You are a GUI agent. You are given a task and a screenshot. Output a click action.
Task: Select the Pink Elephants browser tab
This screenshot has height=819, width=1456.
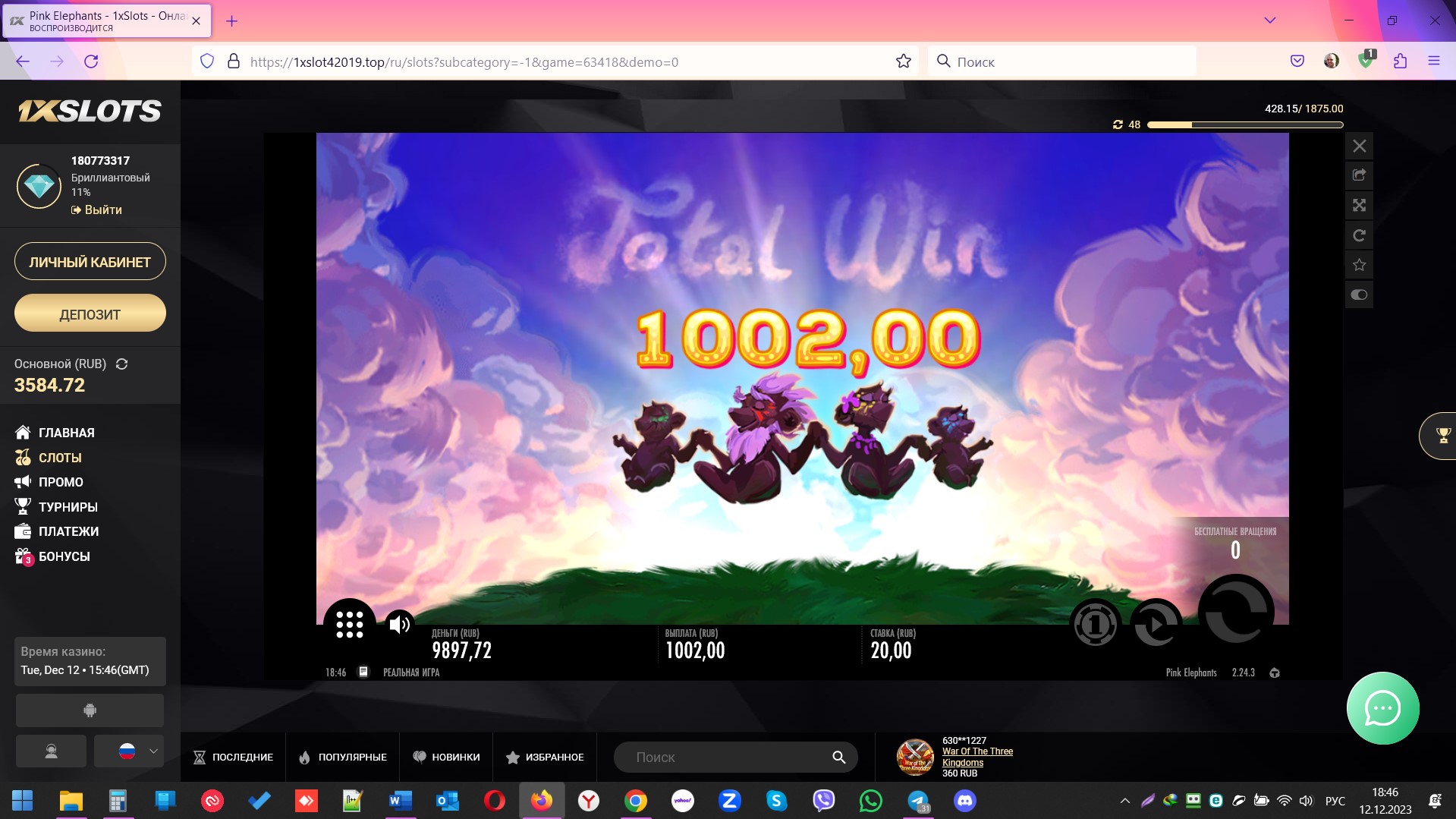pyautogui.click(x=107, y=21)
